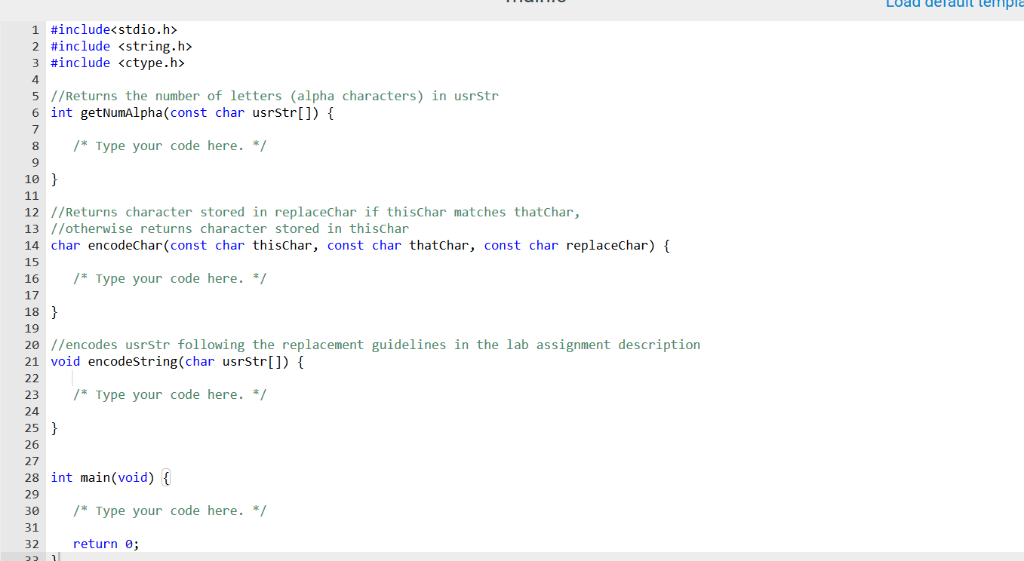
Task: Click the '#include<stdio.h>' line of code
Action: coord(114,30)
